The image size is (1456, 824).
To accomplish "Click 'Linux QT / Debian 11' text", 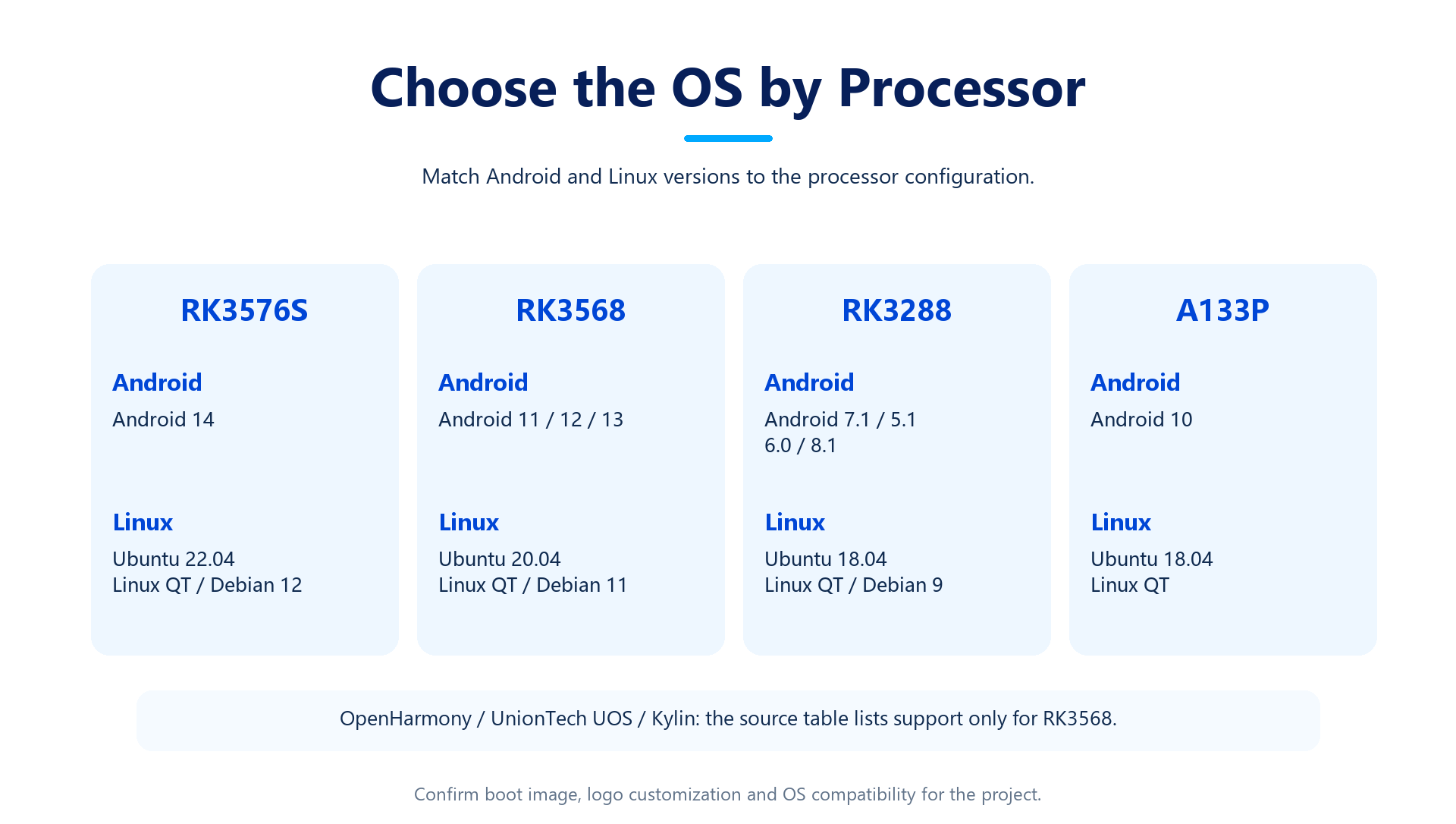I will (533, 585).
